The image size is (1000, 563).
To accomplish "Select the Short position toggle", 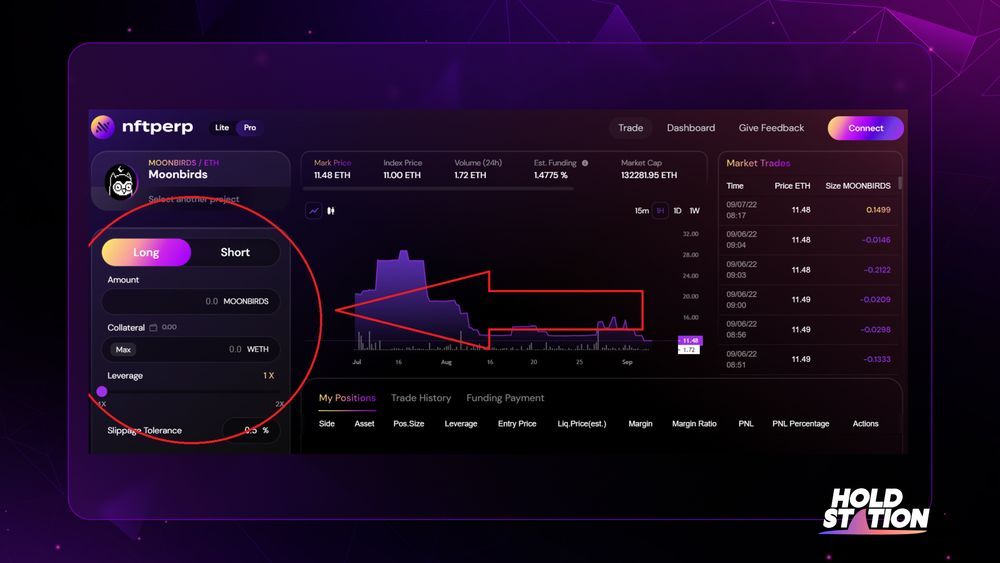I will click(235, 252).
